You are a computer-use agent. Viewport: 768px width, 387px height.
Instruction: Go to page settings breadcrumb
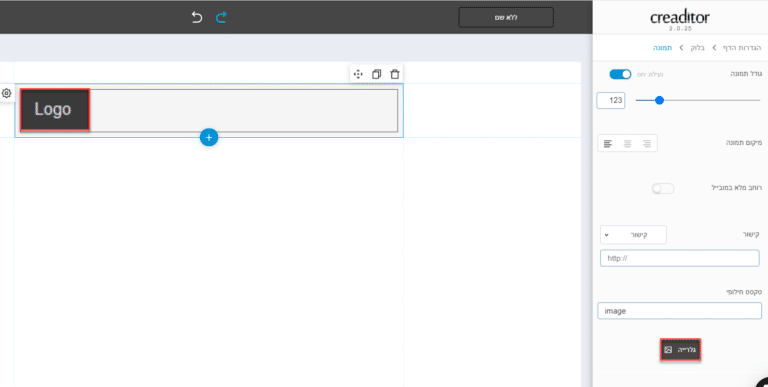[x=742, y=48]
